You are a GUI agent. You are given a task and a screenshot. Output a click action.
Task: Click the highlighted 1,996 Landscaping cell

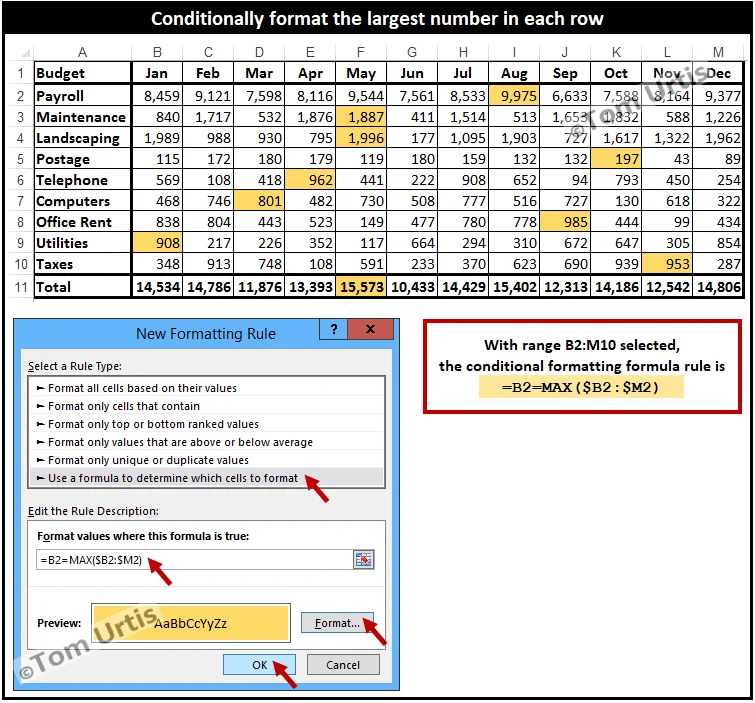361,138
